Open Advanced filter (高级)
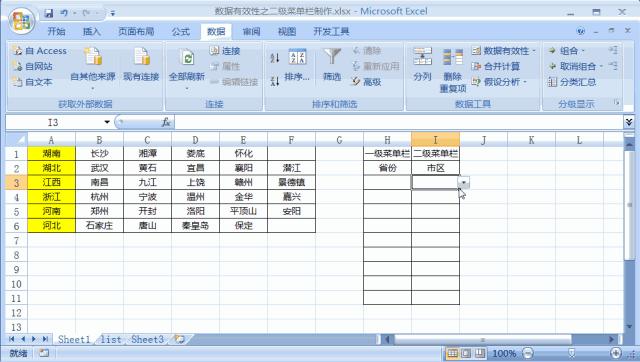Viewport: 640px width, 362px height. click(x=367, y=82)
